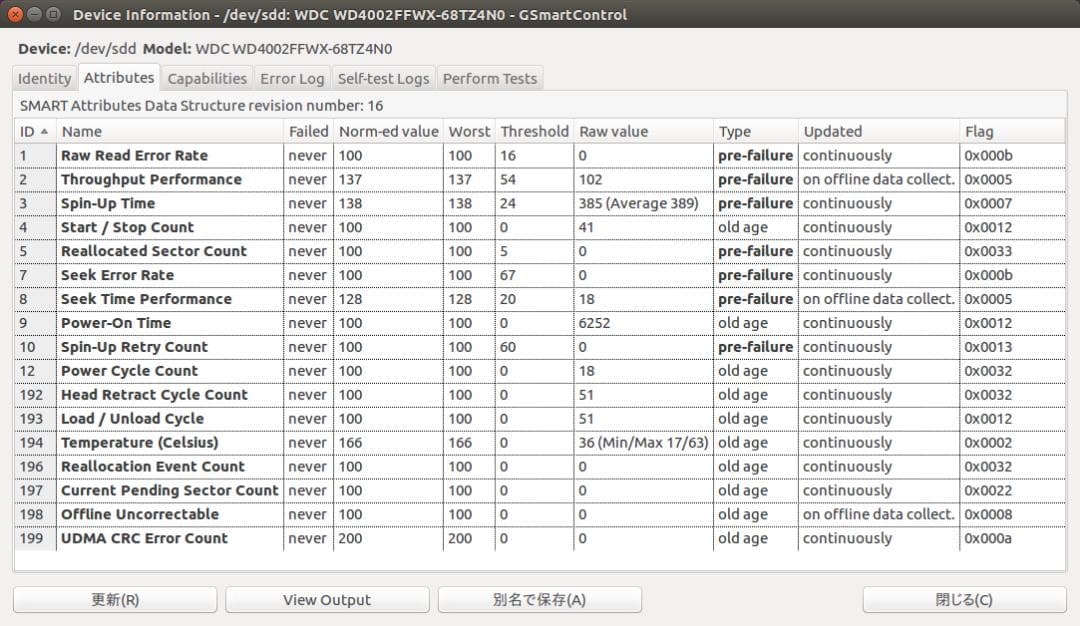Switch to the Self-test Logs tab
This screenshot has height=626, width=1080.
tap(383, 79)
